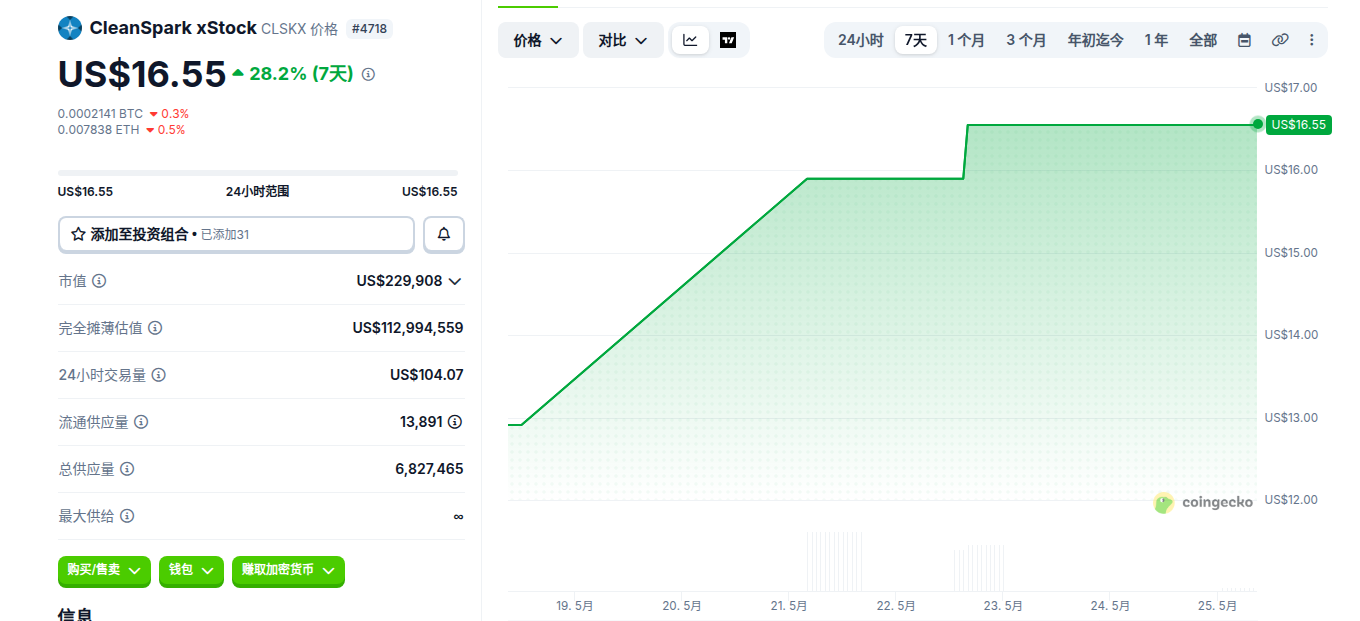
Task: Click the star icon to add to portfolio
Action: [x=78, y=235]
